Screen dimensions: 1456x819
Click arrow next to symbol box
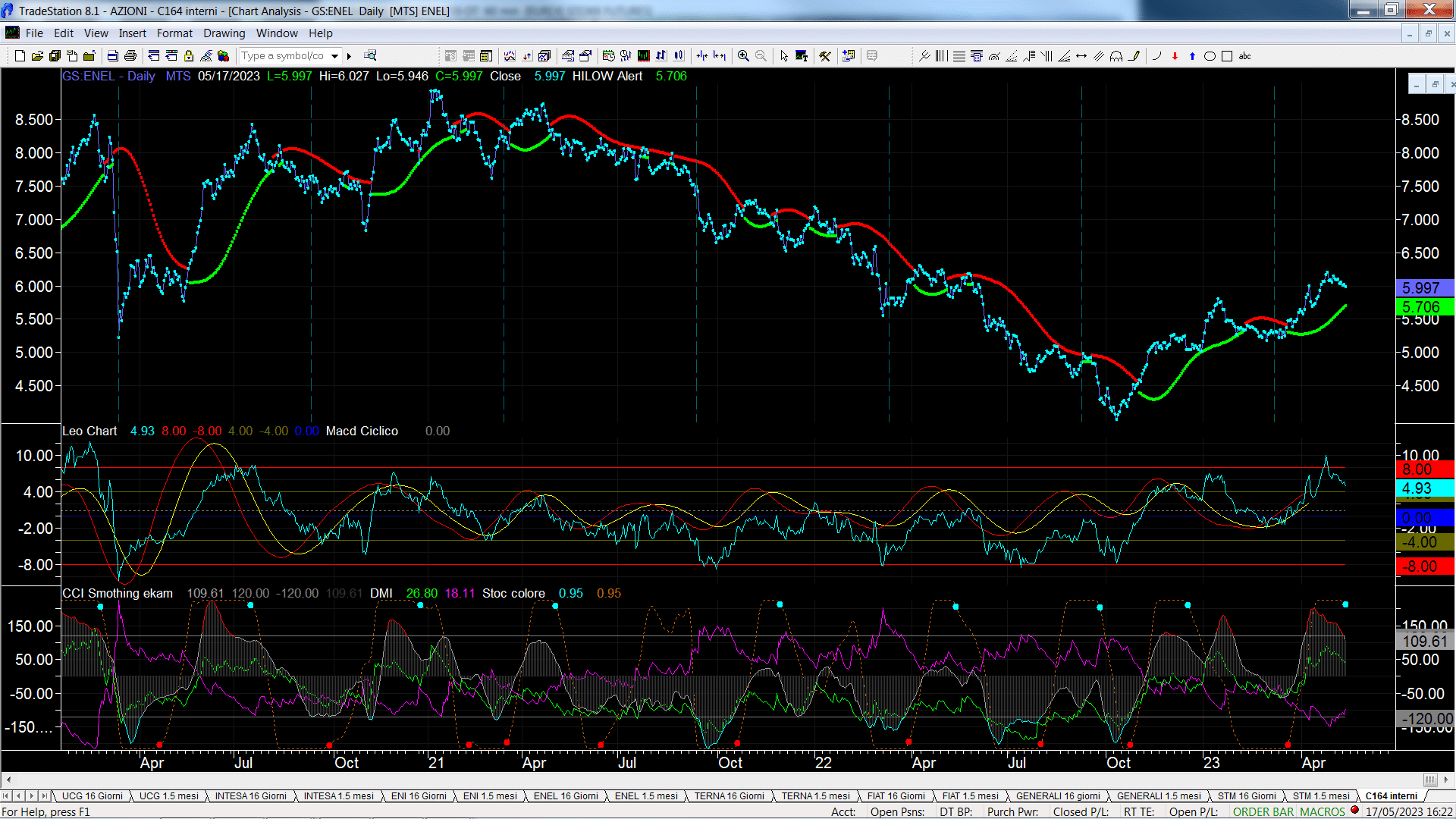coord(349,55)
